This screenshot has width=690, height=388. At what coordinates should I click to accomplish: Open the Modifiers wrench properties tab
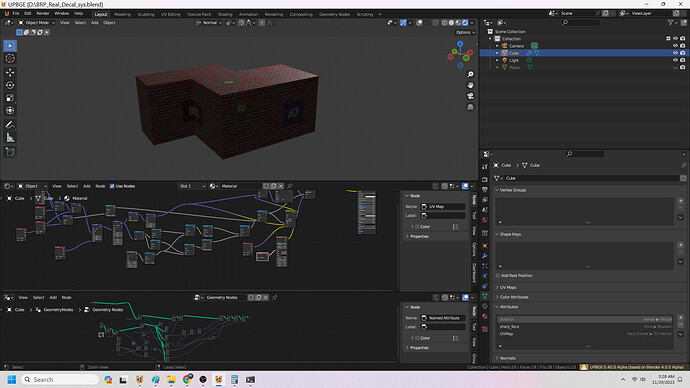pyautogui.click(x=484, y=256)
